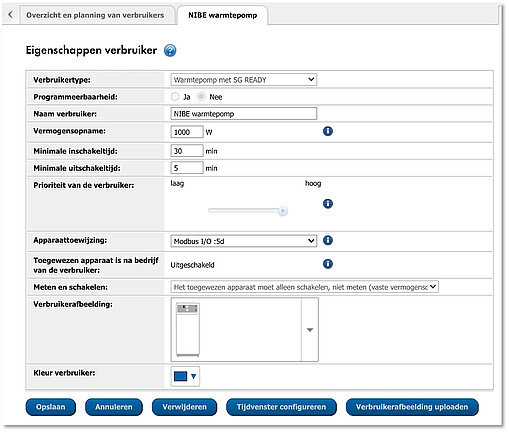Select Nee for Programmeerbaarheid
Viewport: 509px width, 432px height.
201,97
